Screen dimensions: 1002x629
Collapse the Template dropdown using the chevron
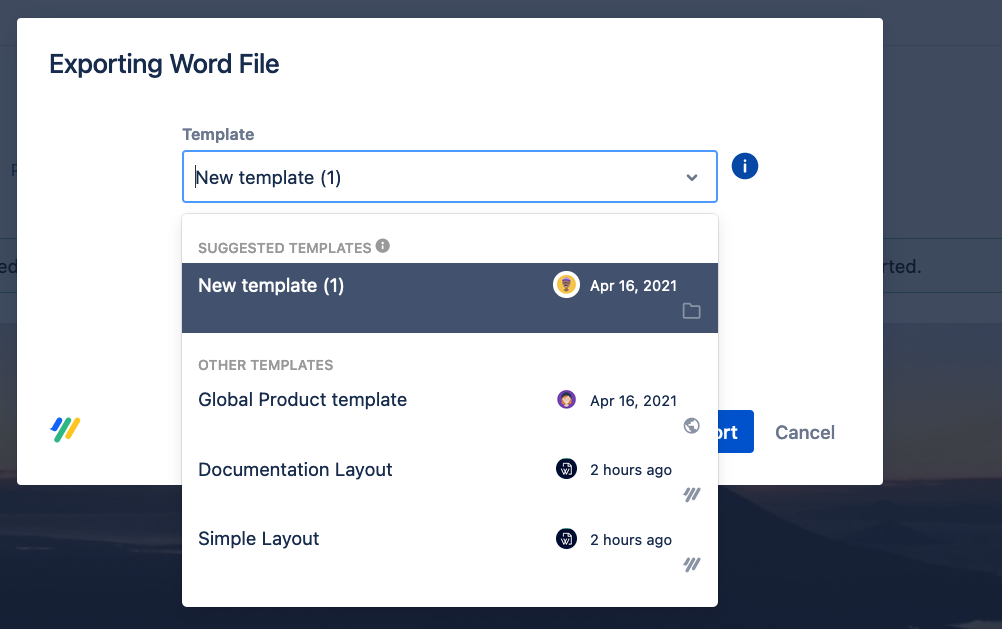click(x=692, y=178)
